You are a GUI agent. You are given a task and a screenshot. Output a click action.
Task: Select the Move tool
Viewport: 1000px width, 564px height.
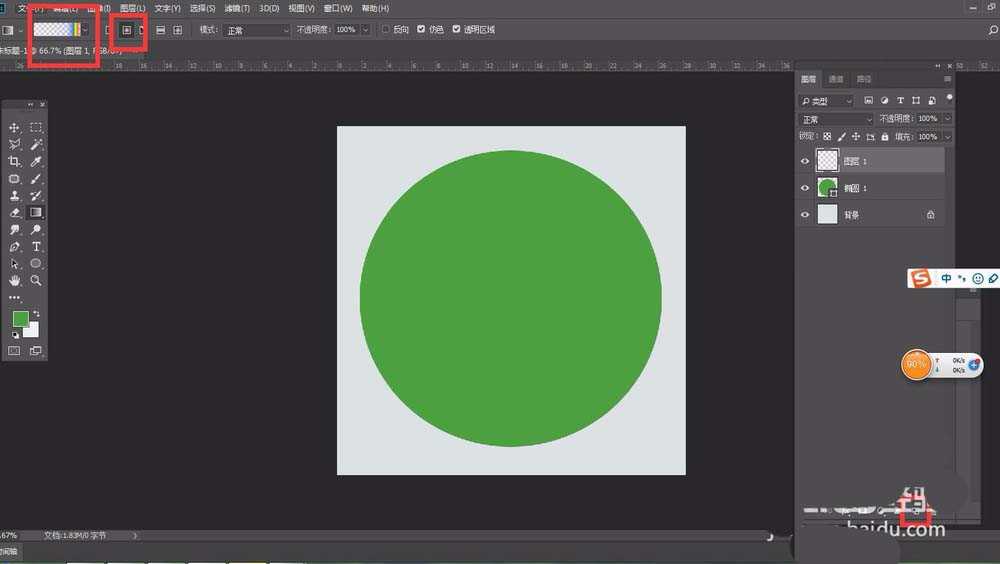click(14, 128)
